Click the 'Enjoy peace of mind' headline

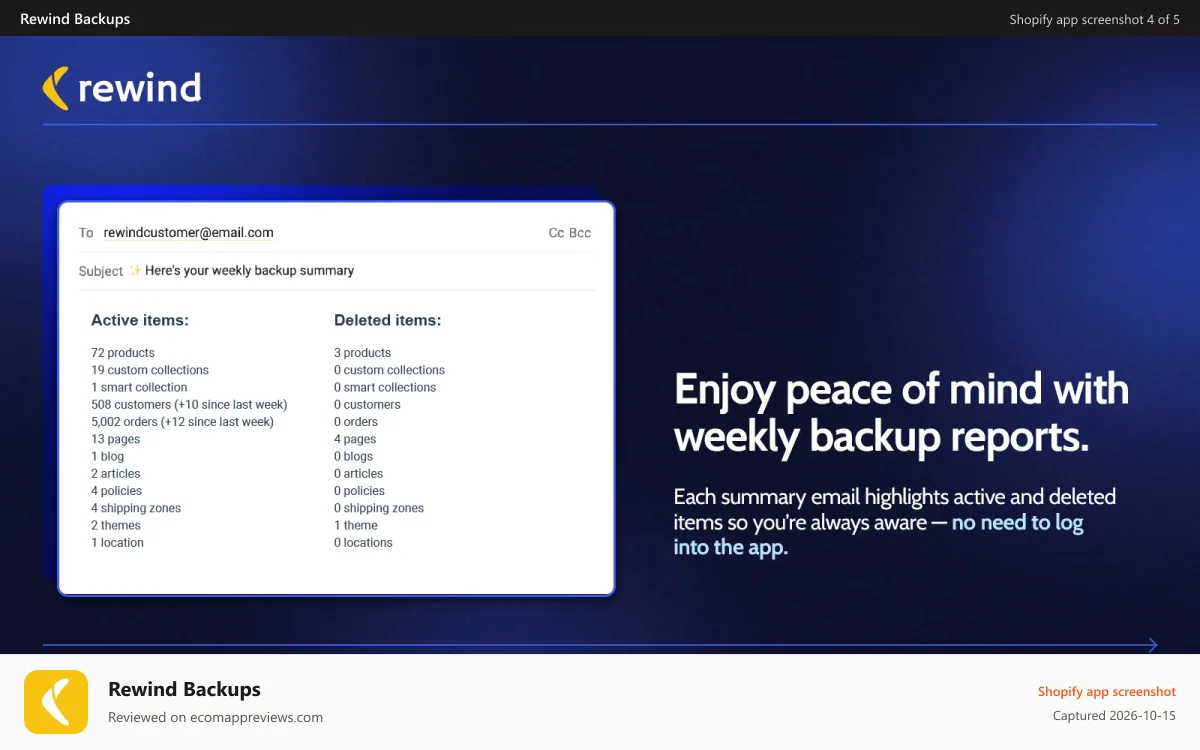[x=902, y=413]
